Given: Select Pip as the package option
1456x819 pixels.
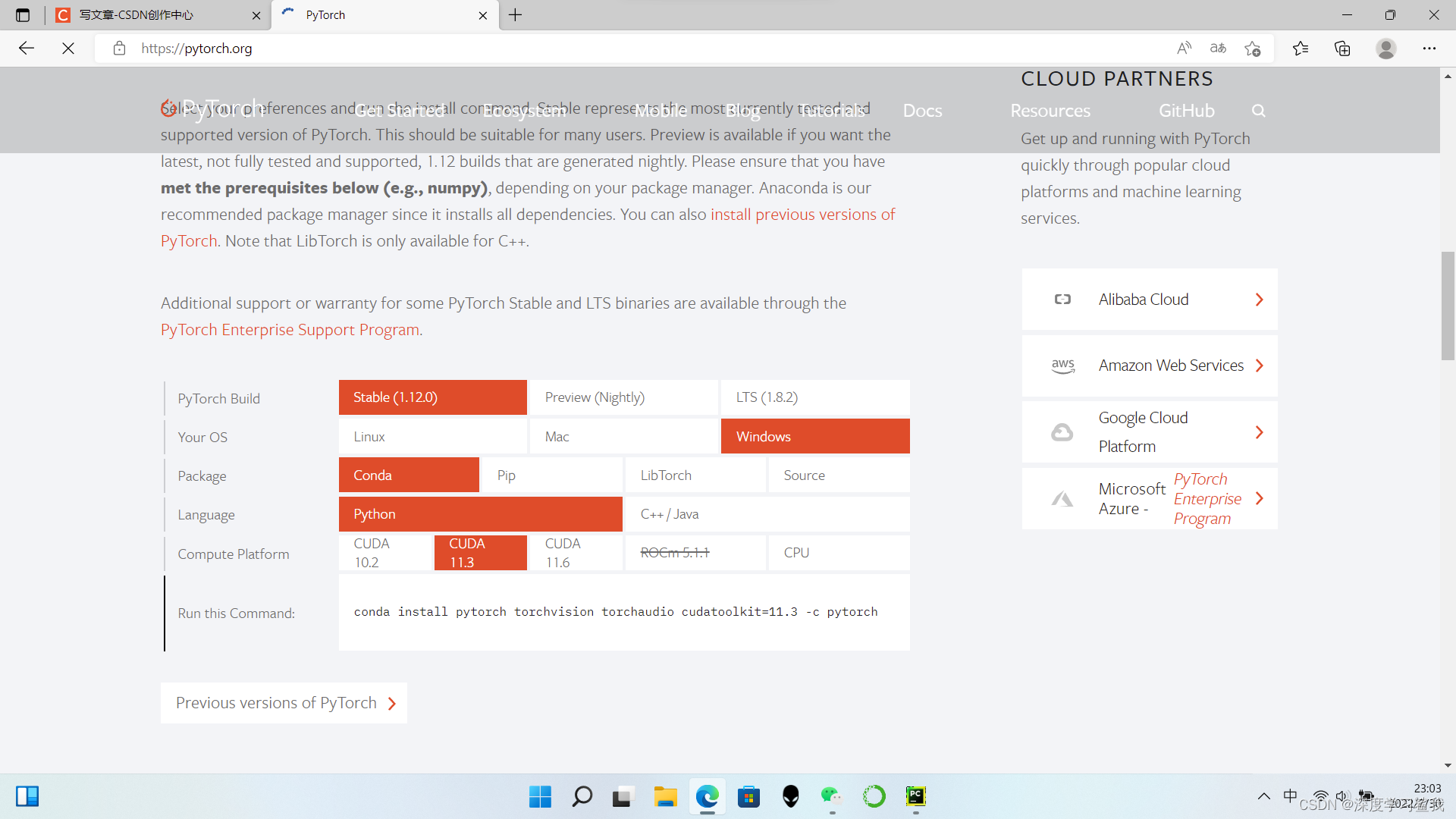Looking at the screenshot, I should [x=552, y=475].
